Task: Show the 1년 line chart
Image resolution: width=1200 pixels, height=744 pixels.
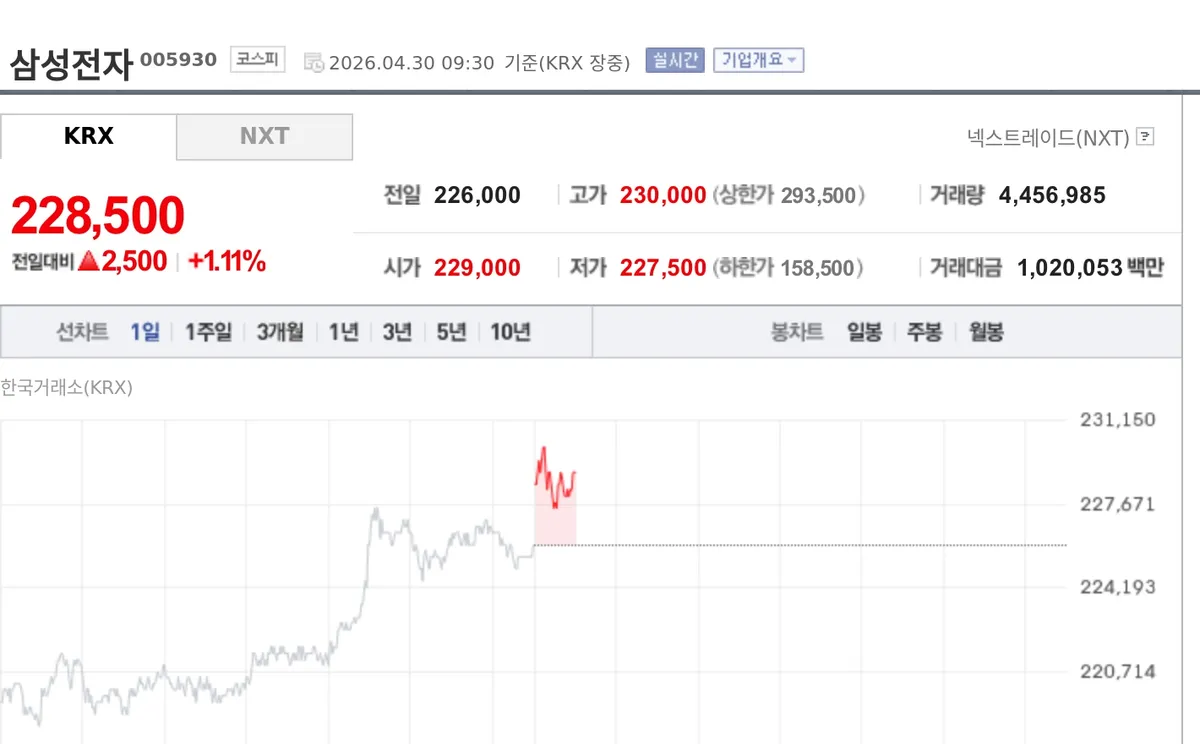Action: [x=344, y=332]
